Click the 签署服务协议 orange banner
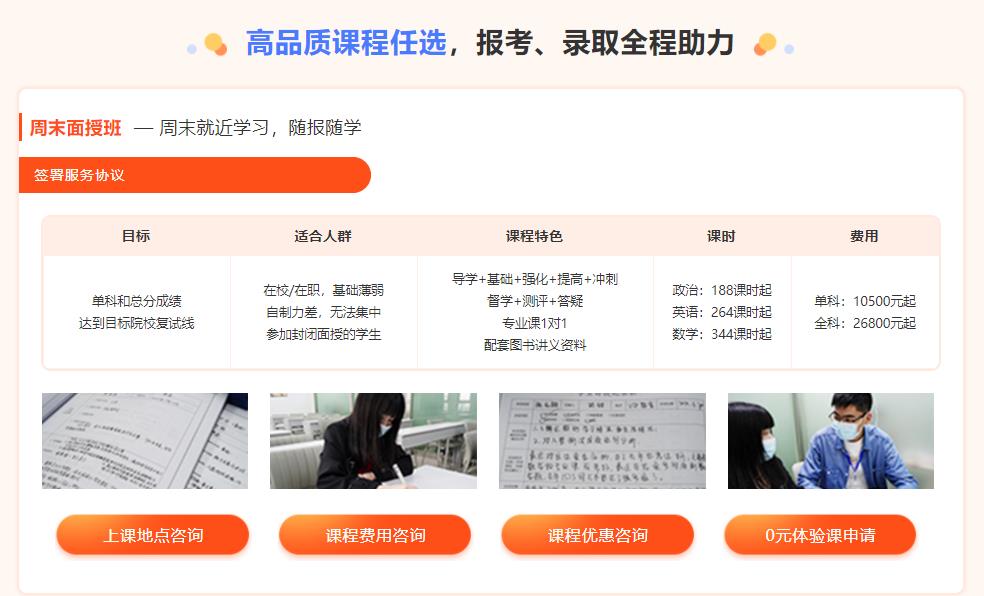Screen dimensions: 984x596 [x=195, y=175]
